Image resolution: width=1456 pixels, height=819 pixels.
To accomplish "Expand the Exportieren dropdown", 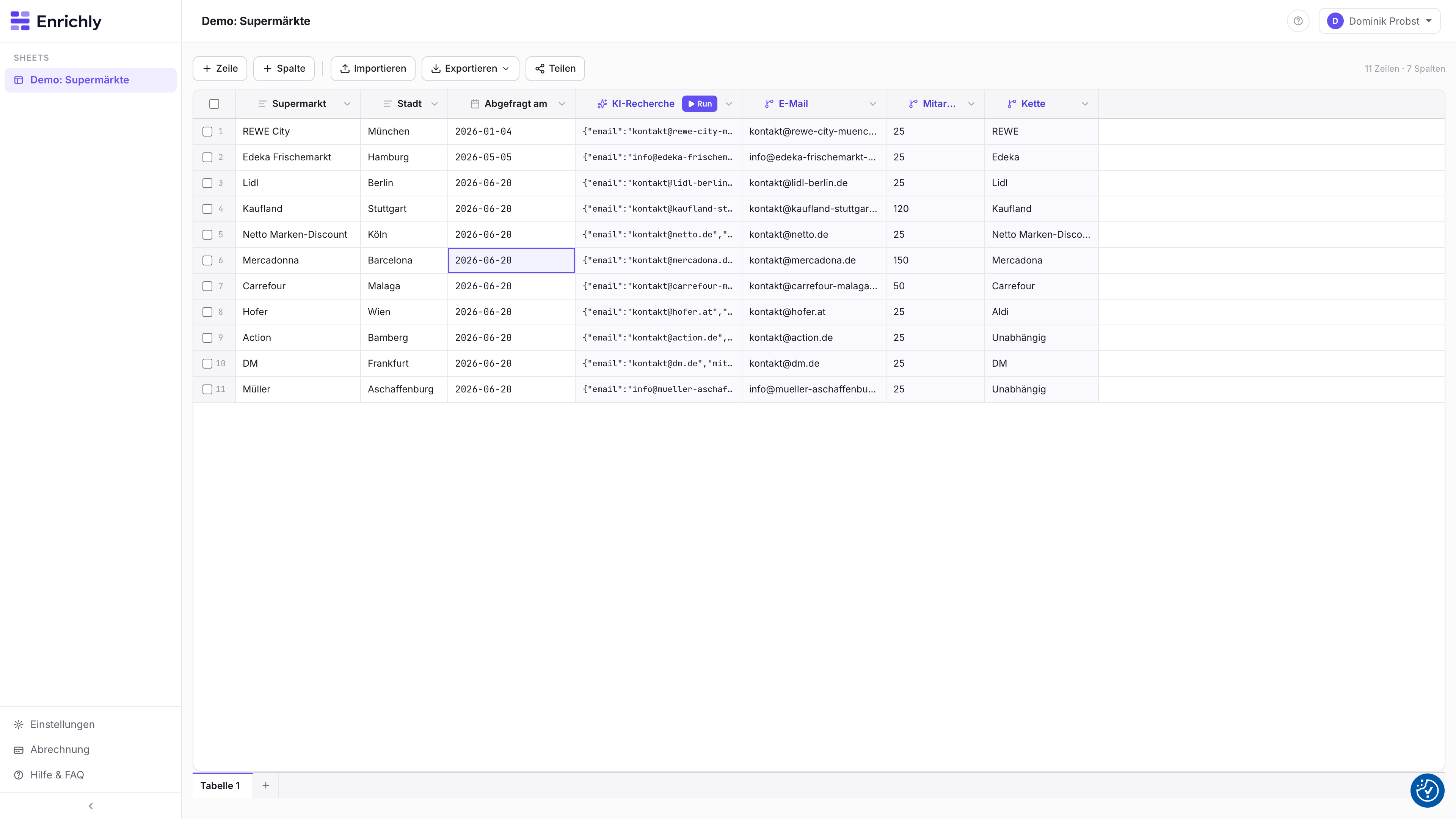I will 470,68.
